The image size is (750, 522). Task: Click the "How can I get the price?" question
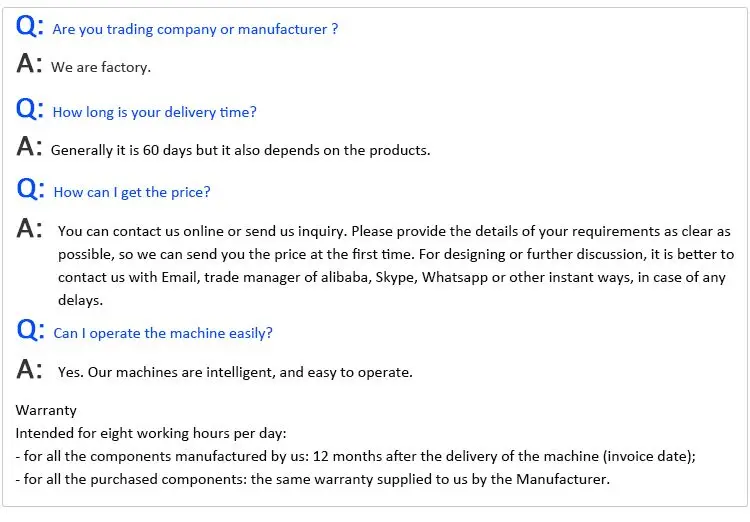132,192
